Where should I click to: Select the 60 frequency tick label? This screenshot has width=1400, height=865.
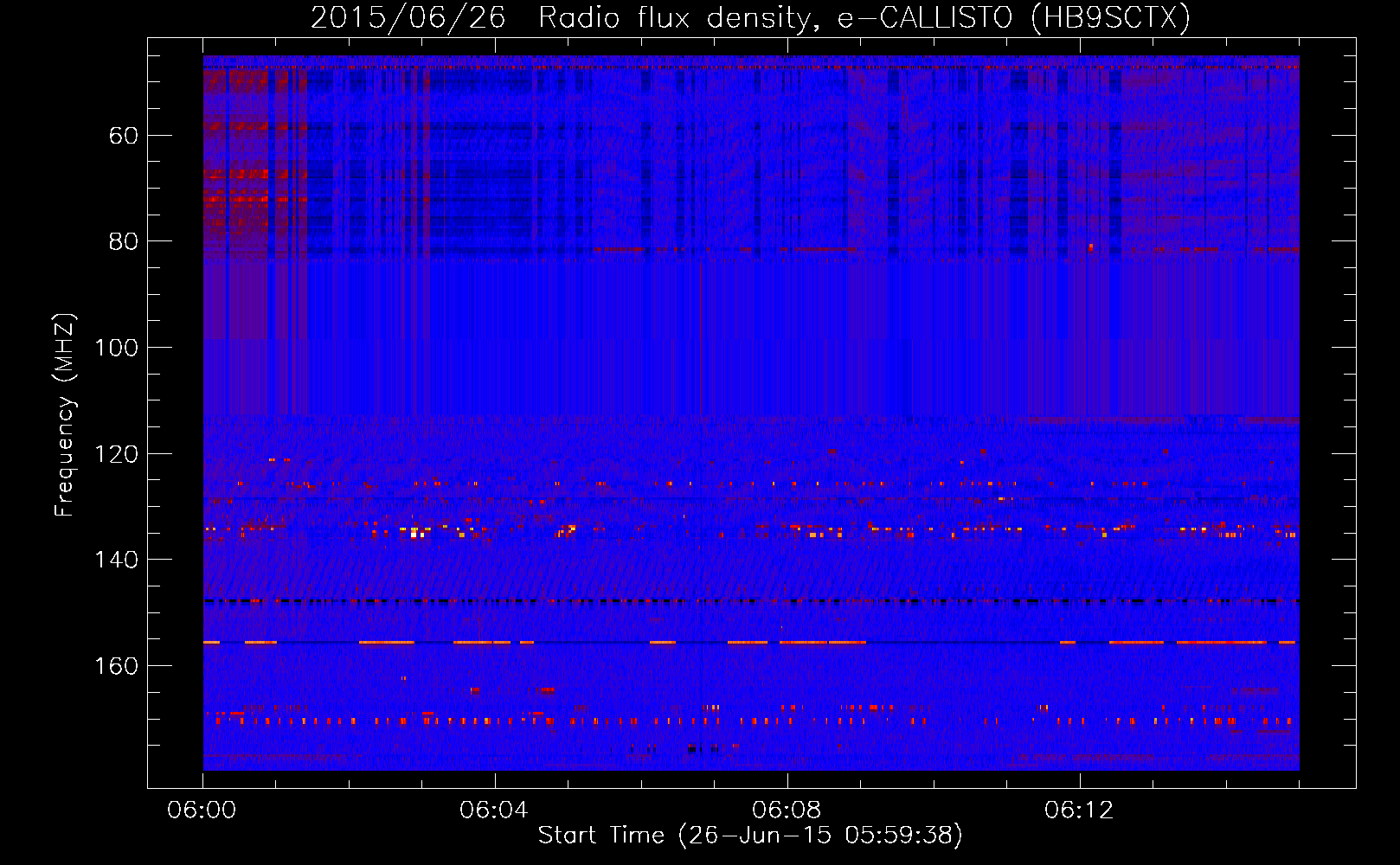pyautogui.click(x=124, y=136)
